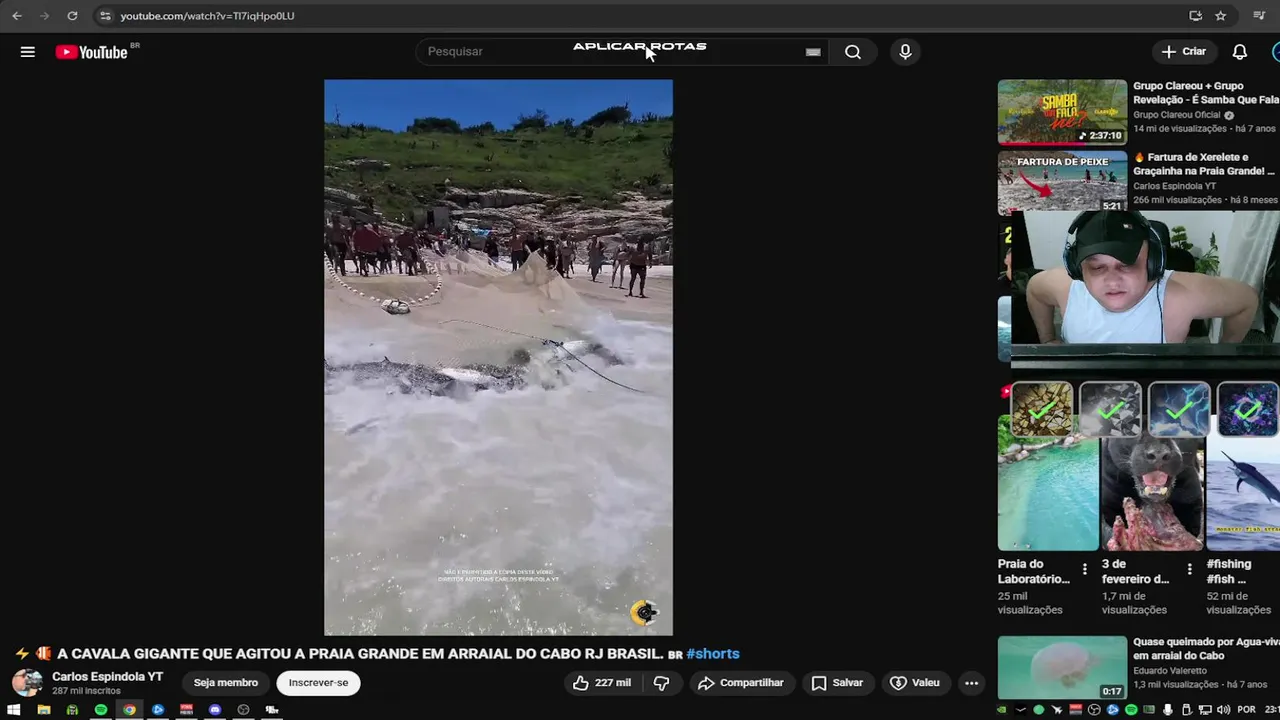Open Carlos Espindola YT channel avatar
The width and height of the screenshot is (1280, 720).
(x=27, y=683)
